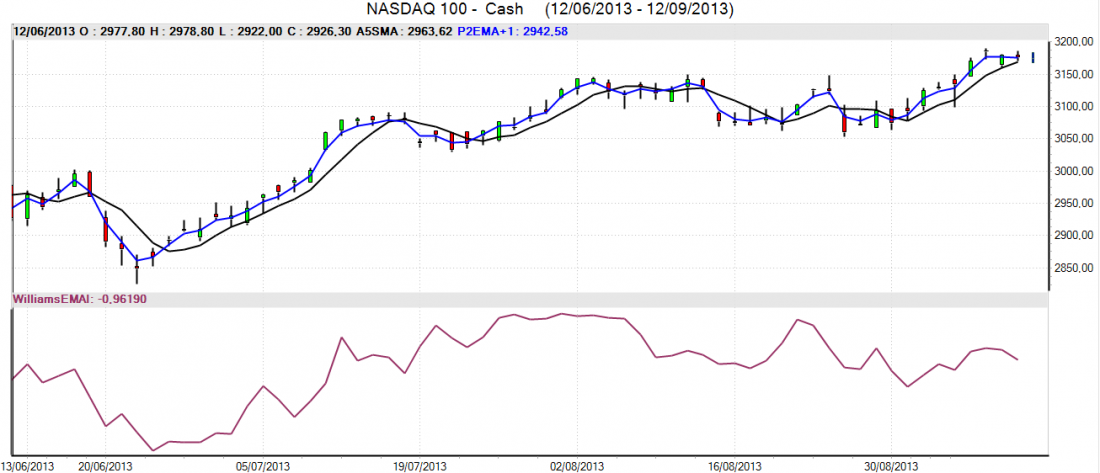Select the 30/08/2013 date marker
The image size is (1100, 473).
click(891, 466)
